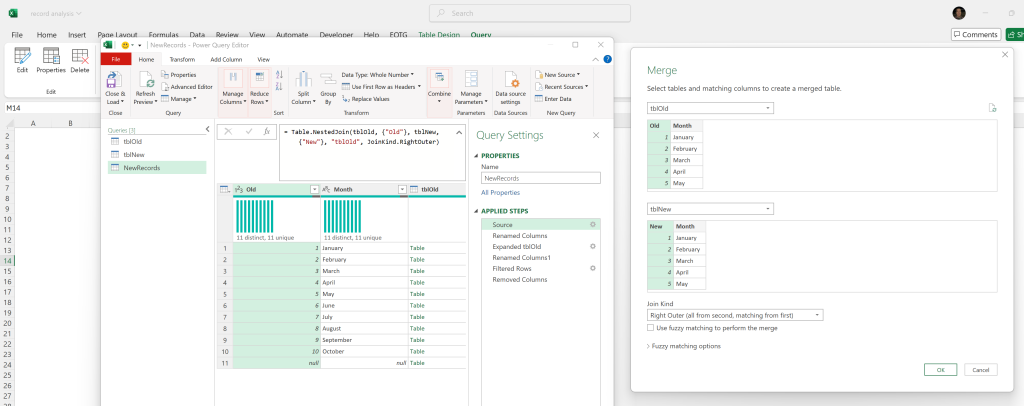1024x406 pixels.
Task: Click the Comments button in Excel
Action: click(976, 35)
